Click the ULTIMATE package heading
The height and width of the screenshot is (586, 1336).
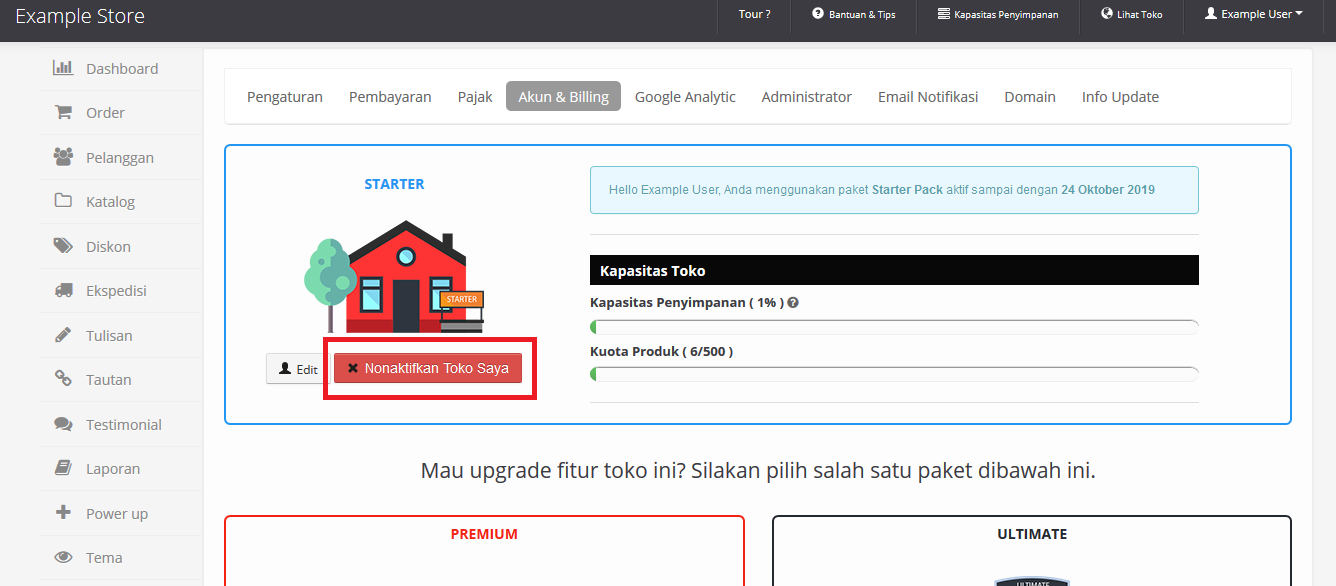(x=1032, y=534)
